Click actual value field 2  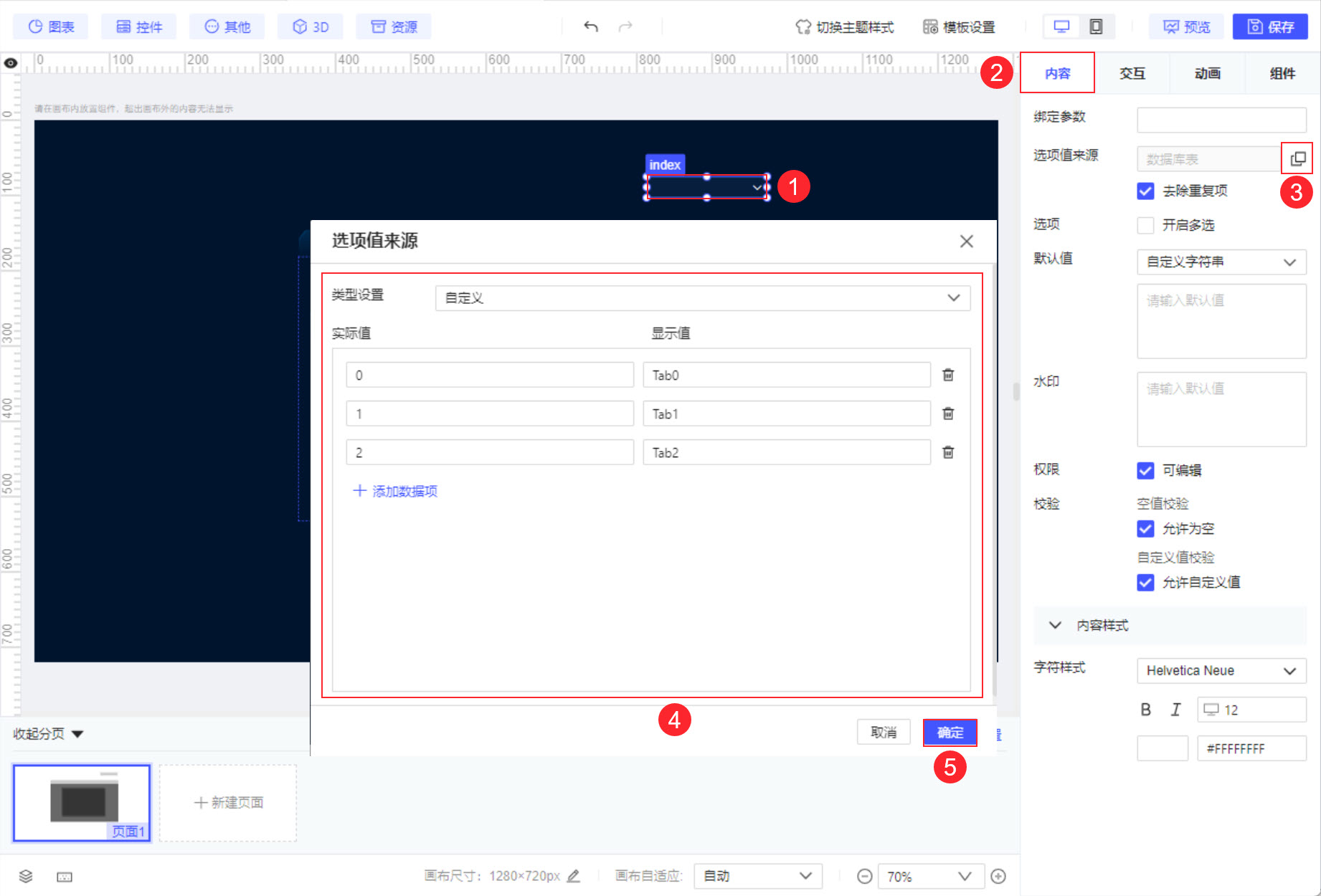tap(490, 452)
